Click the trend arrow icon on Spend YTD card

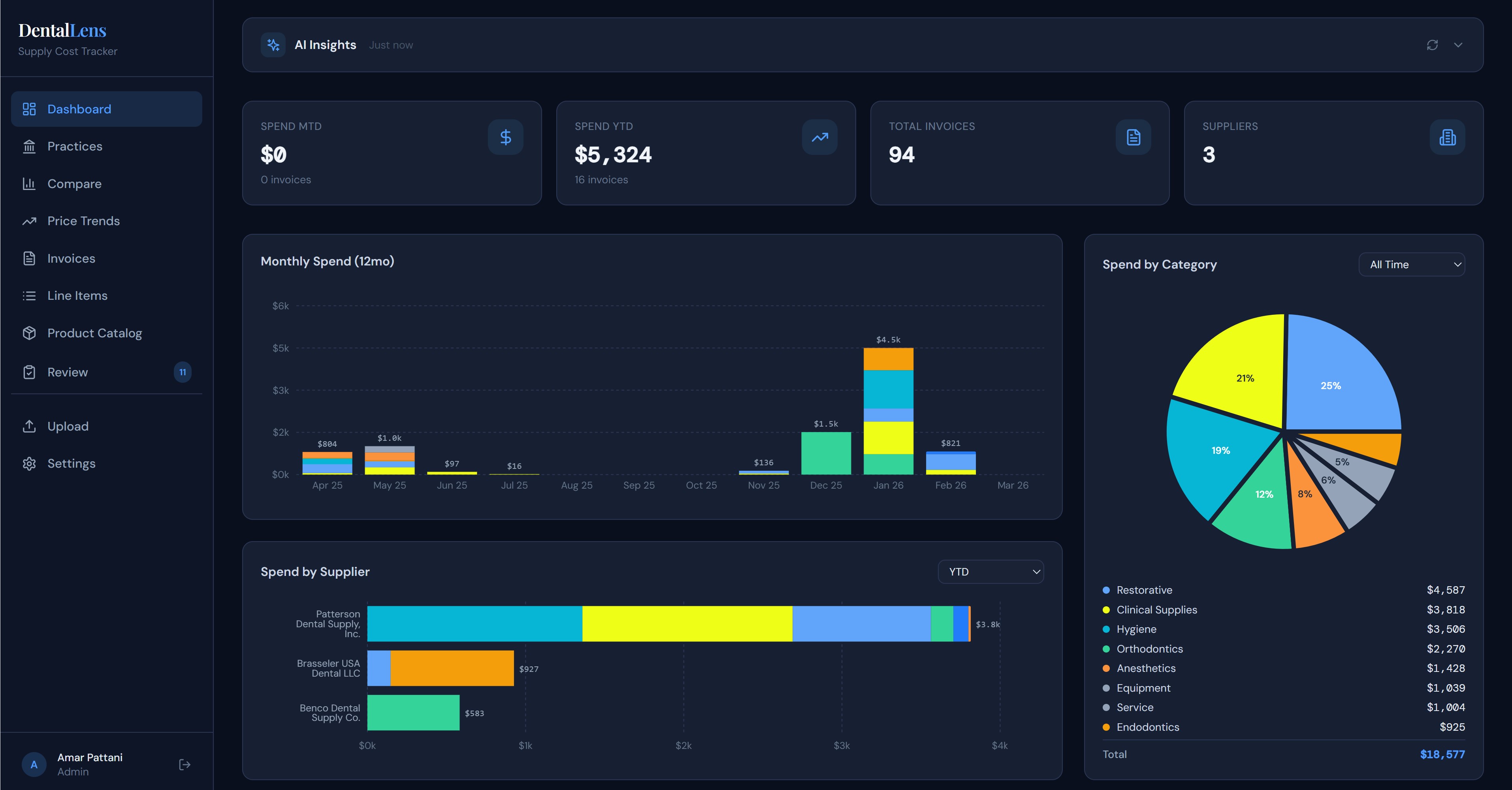819,137
